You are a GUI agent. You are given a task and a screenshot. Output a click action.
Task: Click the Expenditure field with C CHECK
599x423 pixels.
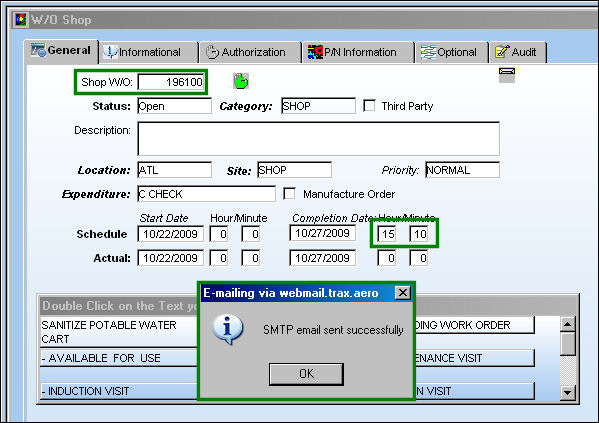click(x=206, y=194)
